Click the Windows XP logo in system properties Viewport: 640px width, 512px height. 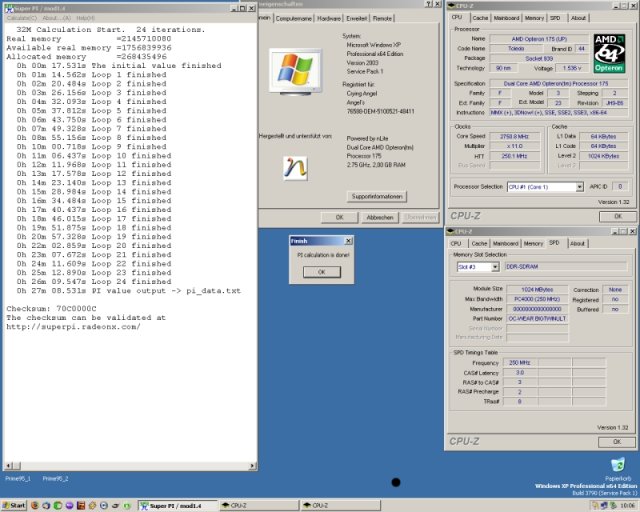(x=295, y=71)
